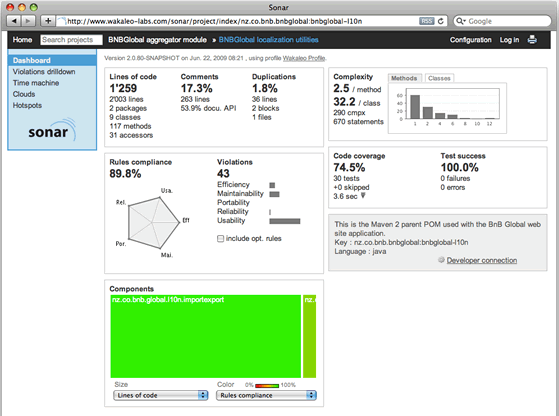Screen dimensions: 559x416
Task: Click the complexity value 32.2 / class
Action: (357, 102)
